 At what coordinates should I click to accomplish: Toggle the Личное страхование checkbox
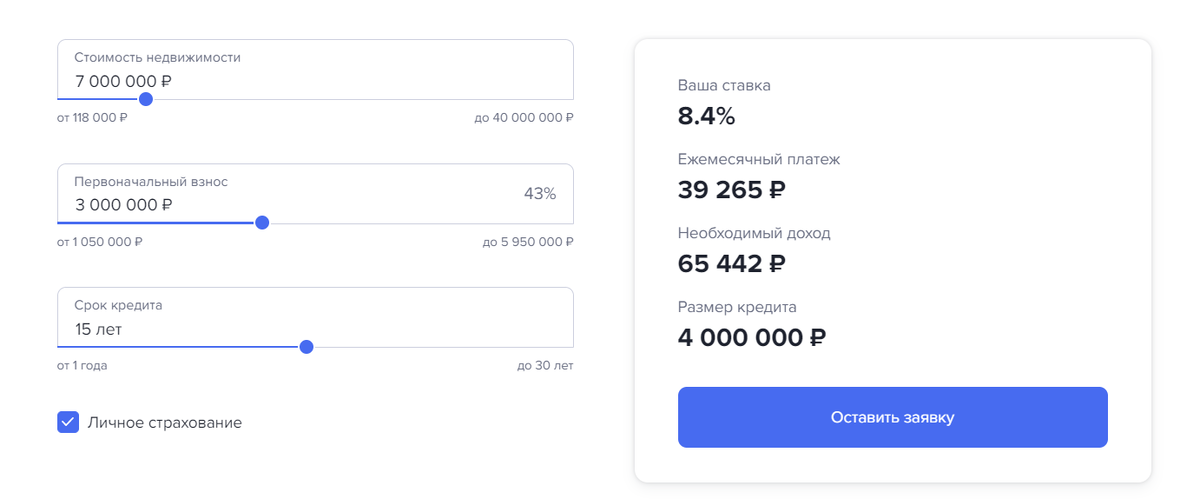pyautogui.click(x=68, y=422)
